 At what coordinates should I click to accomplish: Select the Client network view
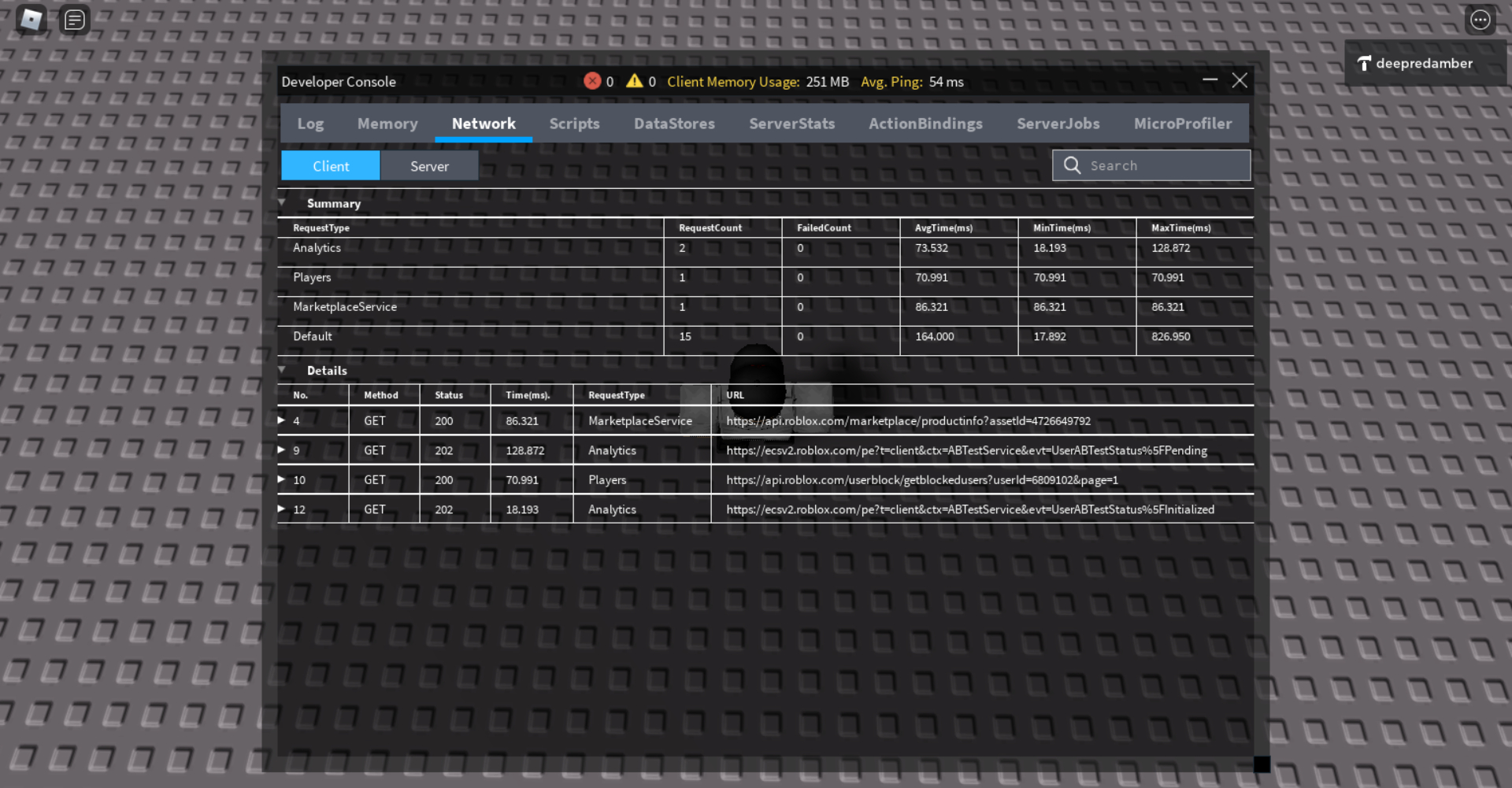pyautogui.click(x=330, y=165)
